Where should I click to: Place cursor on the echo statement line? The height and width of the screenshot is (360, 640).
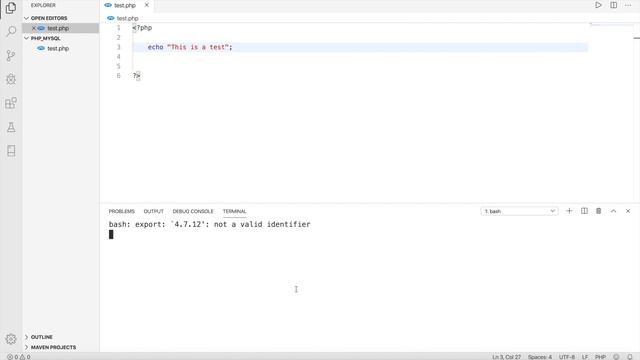pos(359,47)
